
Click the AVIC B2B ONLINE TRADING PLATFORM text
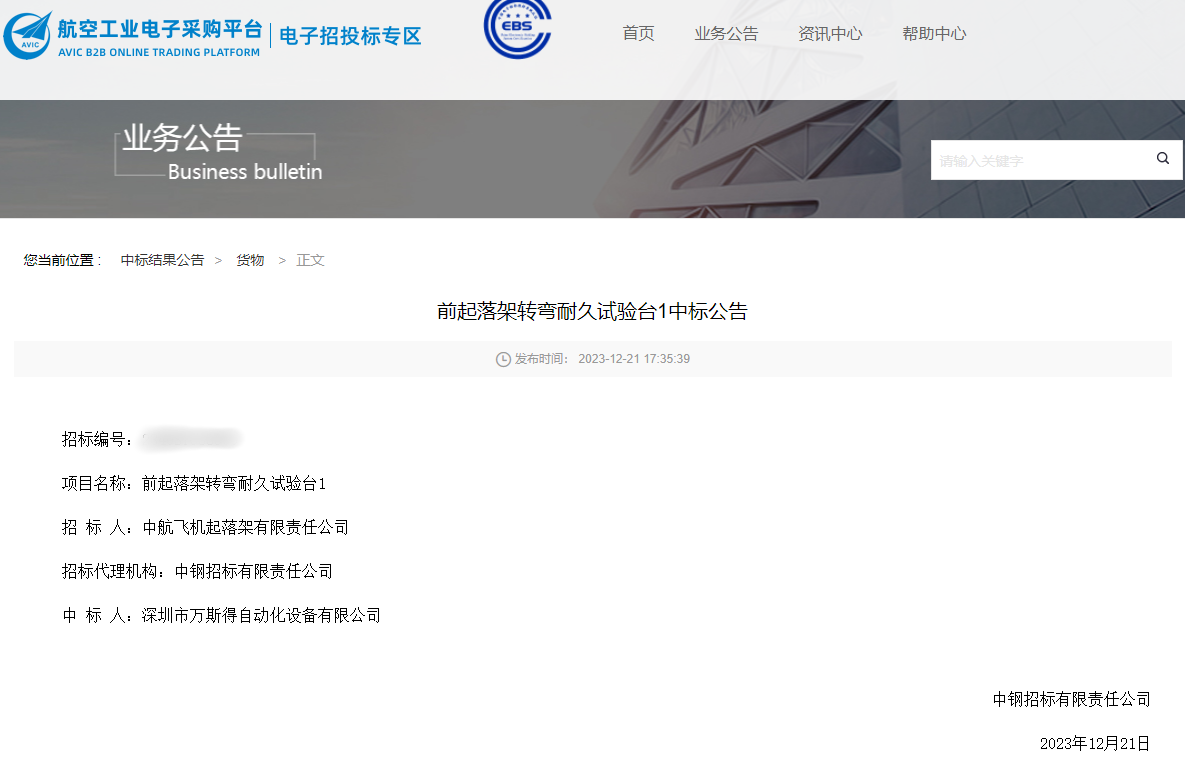click(159, 52)
